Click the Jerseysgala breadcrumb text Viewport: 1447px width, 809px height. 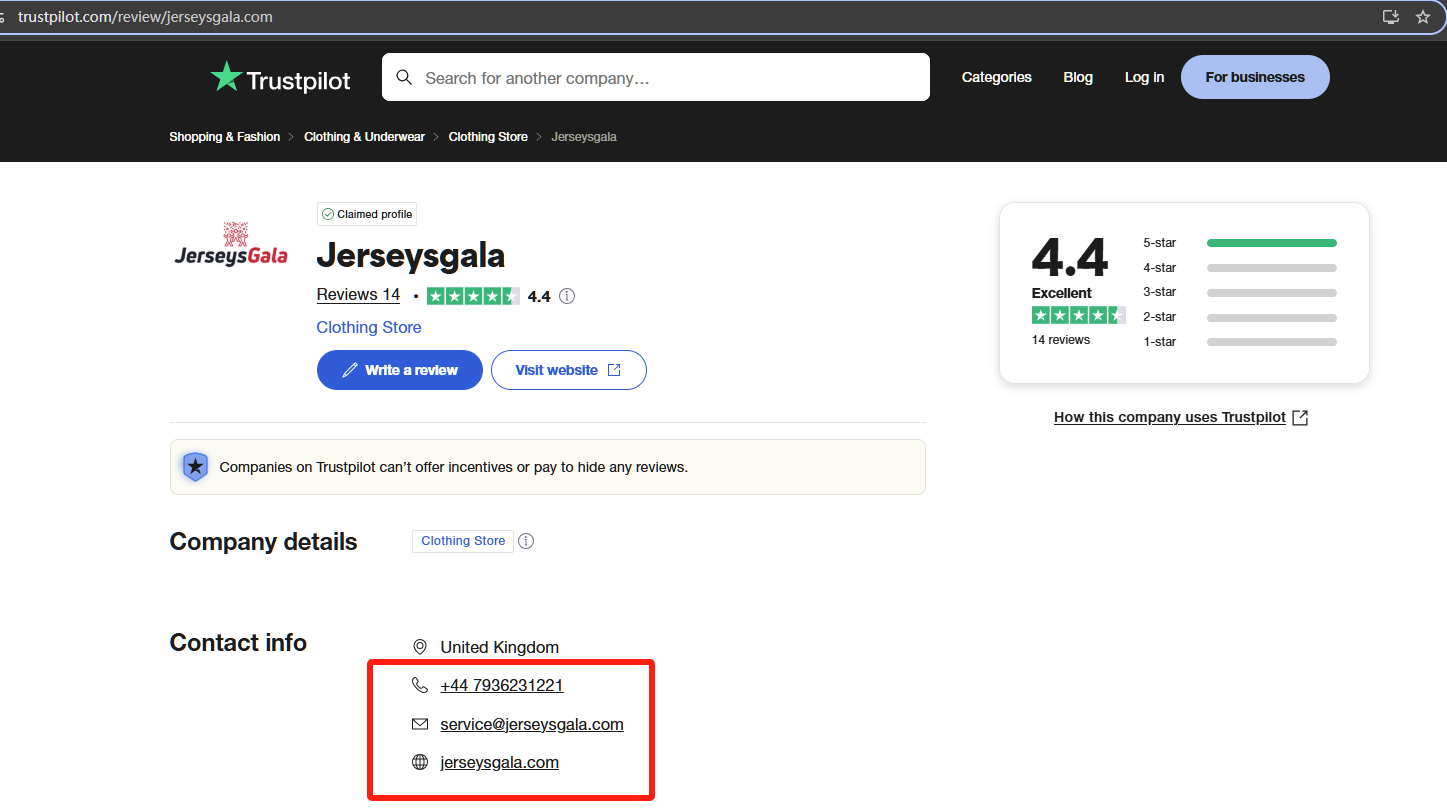coord(584,137)
